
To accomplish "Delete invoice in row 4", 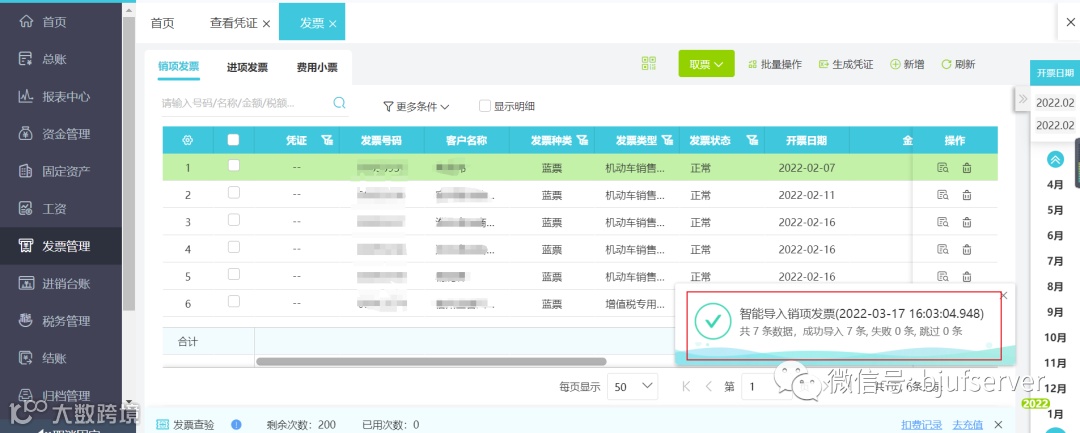I will [967, 249].
